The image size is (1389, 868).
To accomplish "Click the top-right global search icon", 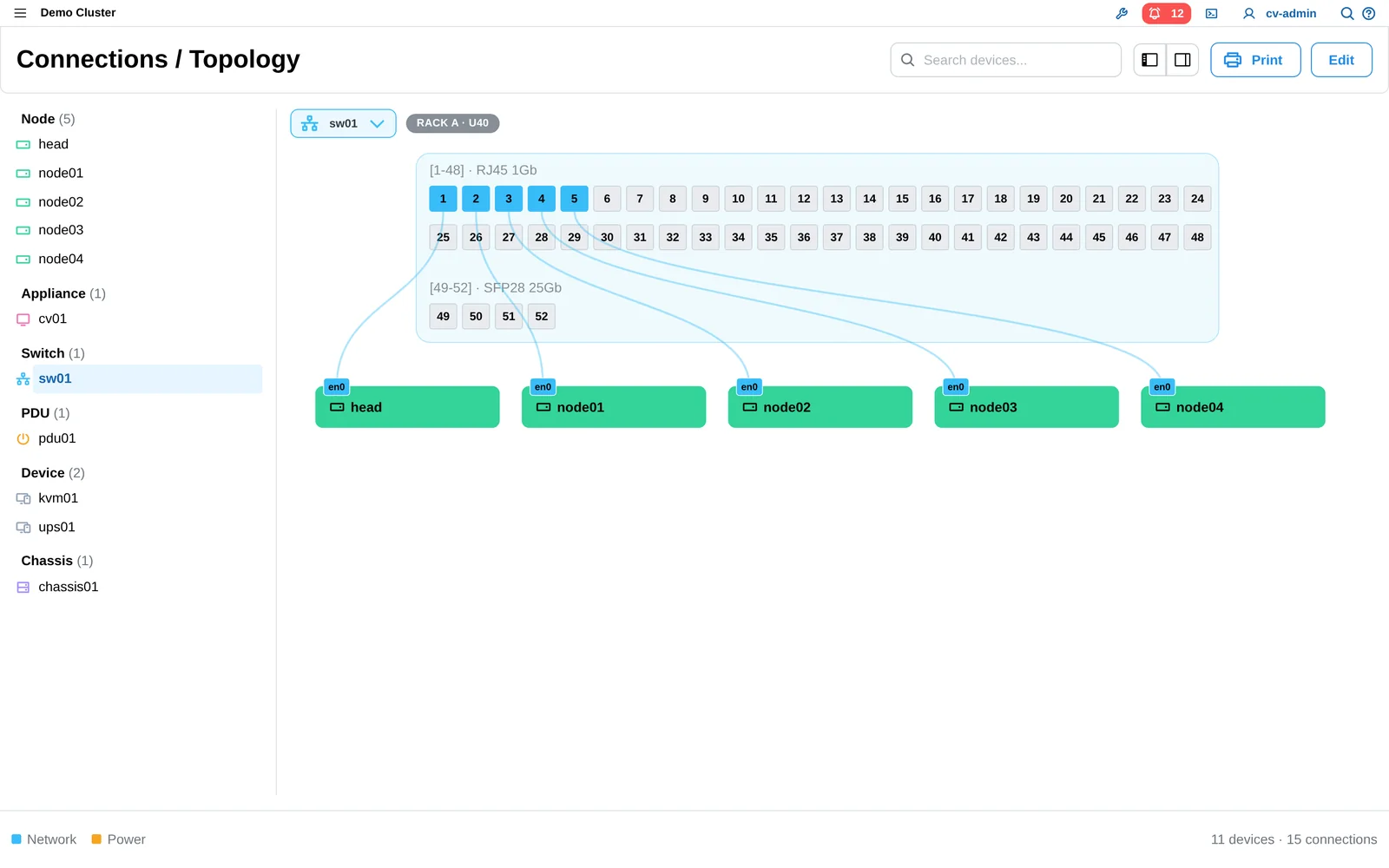I will click(1346, 13).
